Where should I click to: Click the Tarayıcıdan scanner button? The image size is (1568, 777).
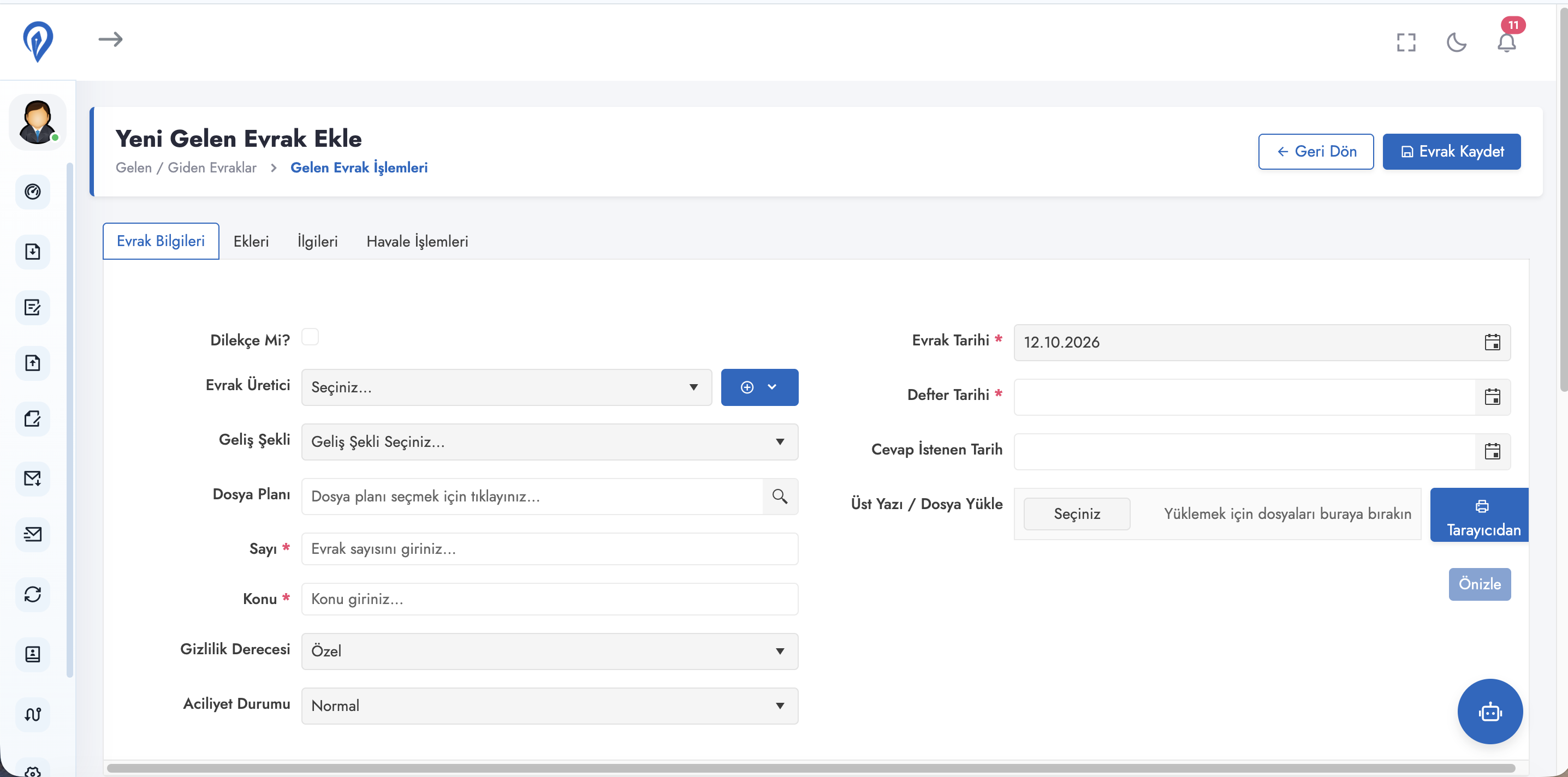(1479, 515)
